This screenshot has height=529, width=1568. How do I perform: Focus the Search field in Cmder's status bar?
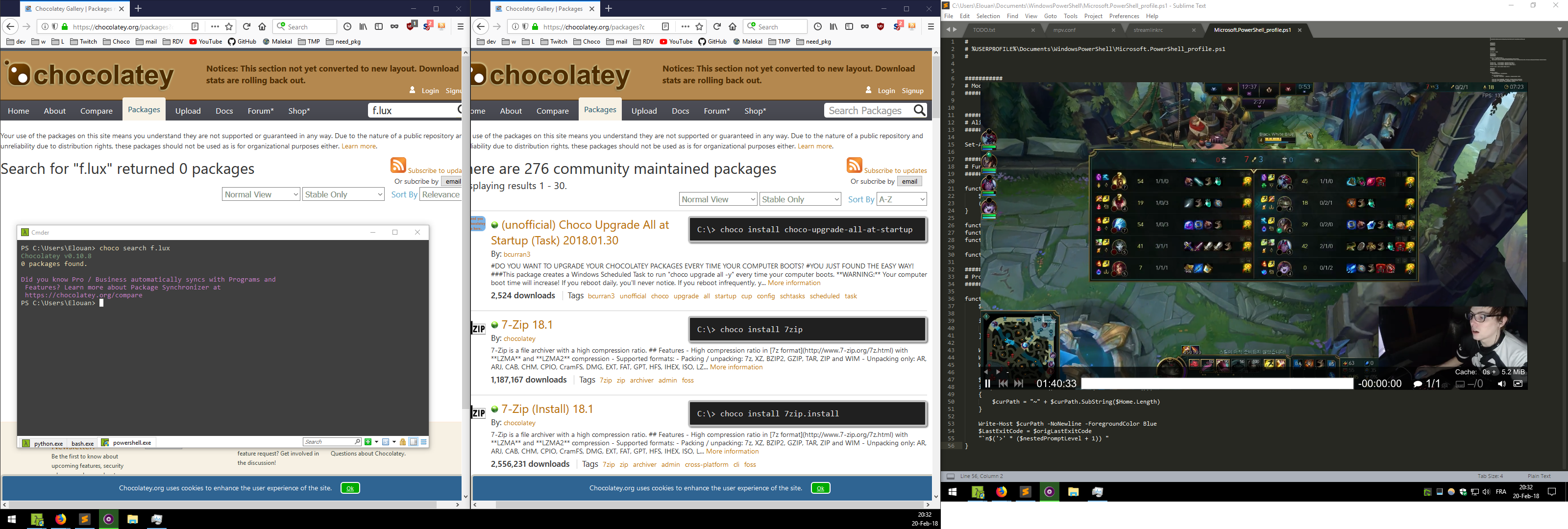(332, 442)
